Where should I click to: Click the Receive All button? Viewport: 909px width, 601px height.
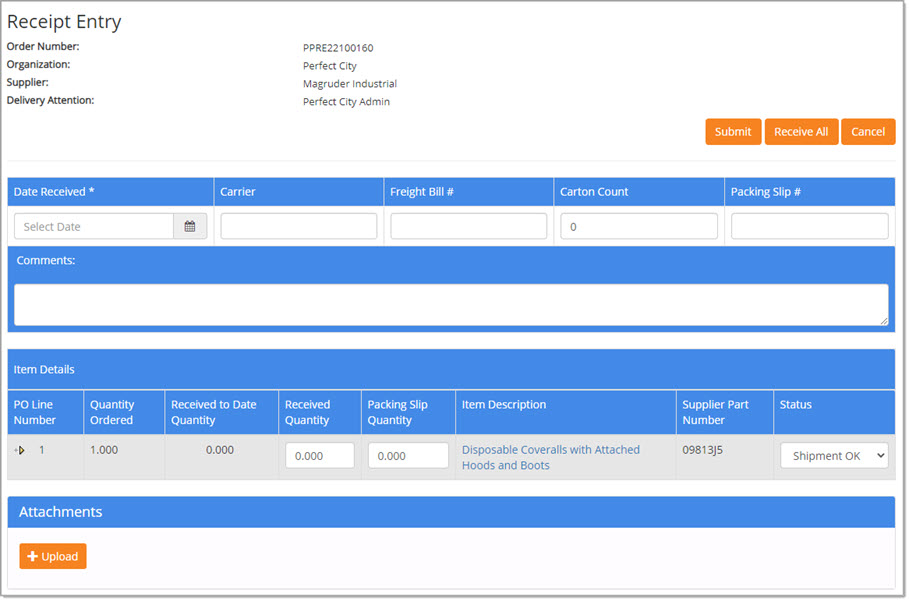point(801,132)
